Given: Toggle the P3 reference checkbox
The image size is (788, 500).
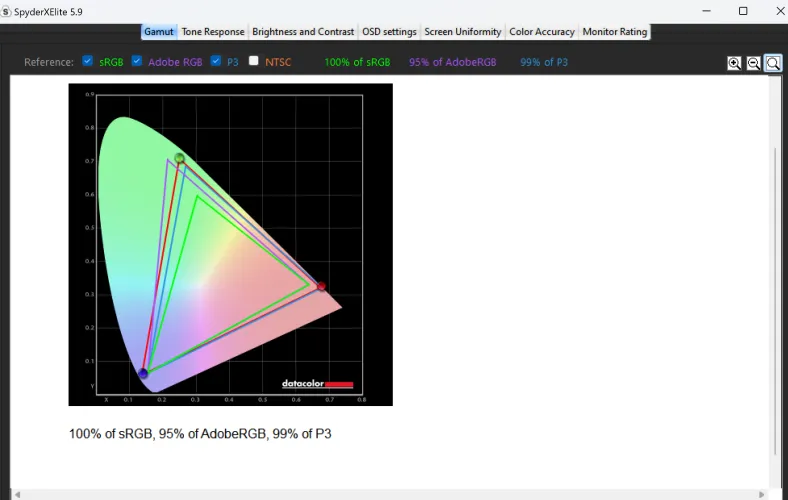Looking at the screenshot, I should tap(216, 61).
